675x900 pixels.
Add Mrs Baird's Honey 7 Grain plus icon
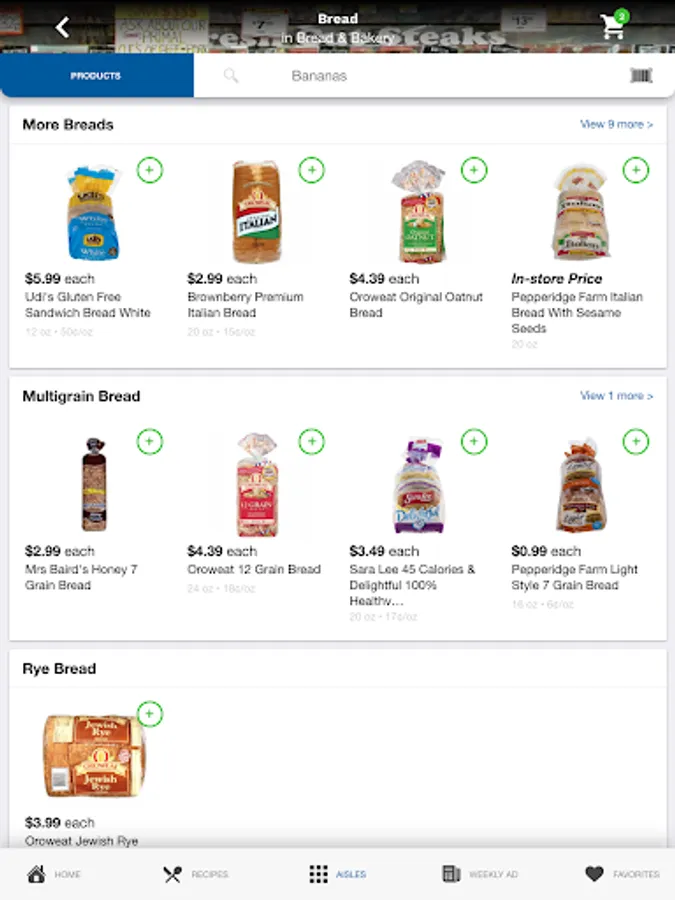149,441
